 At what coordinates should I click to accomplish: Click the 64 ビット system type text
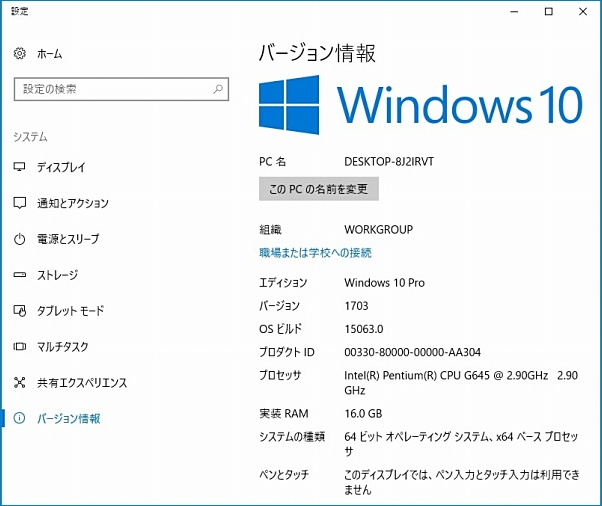coord(461,444)
